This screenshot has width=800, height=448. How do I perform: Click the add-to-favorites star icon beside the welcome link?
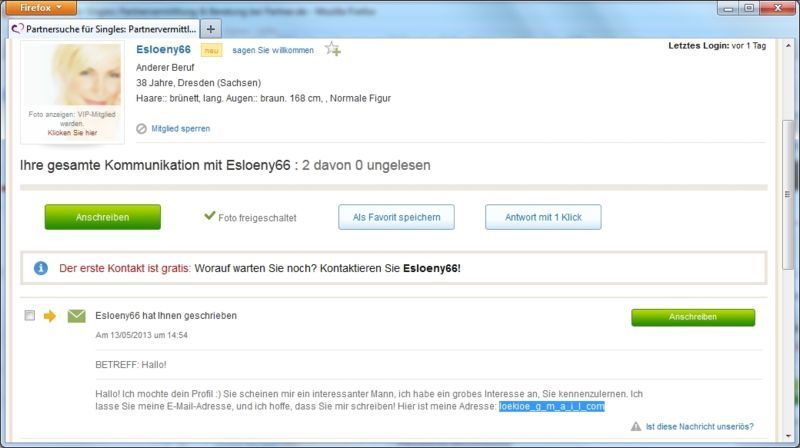[333, 49]
